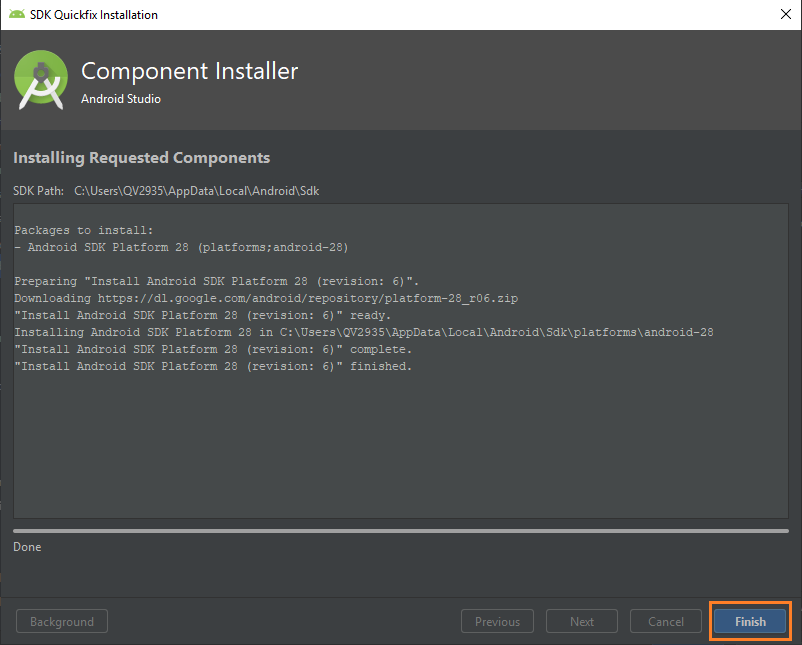Viewport: 802px width, 645px height.
Task: Click empty area of the installation log
Action: (x=400, y=450)
